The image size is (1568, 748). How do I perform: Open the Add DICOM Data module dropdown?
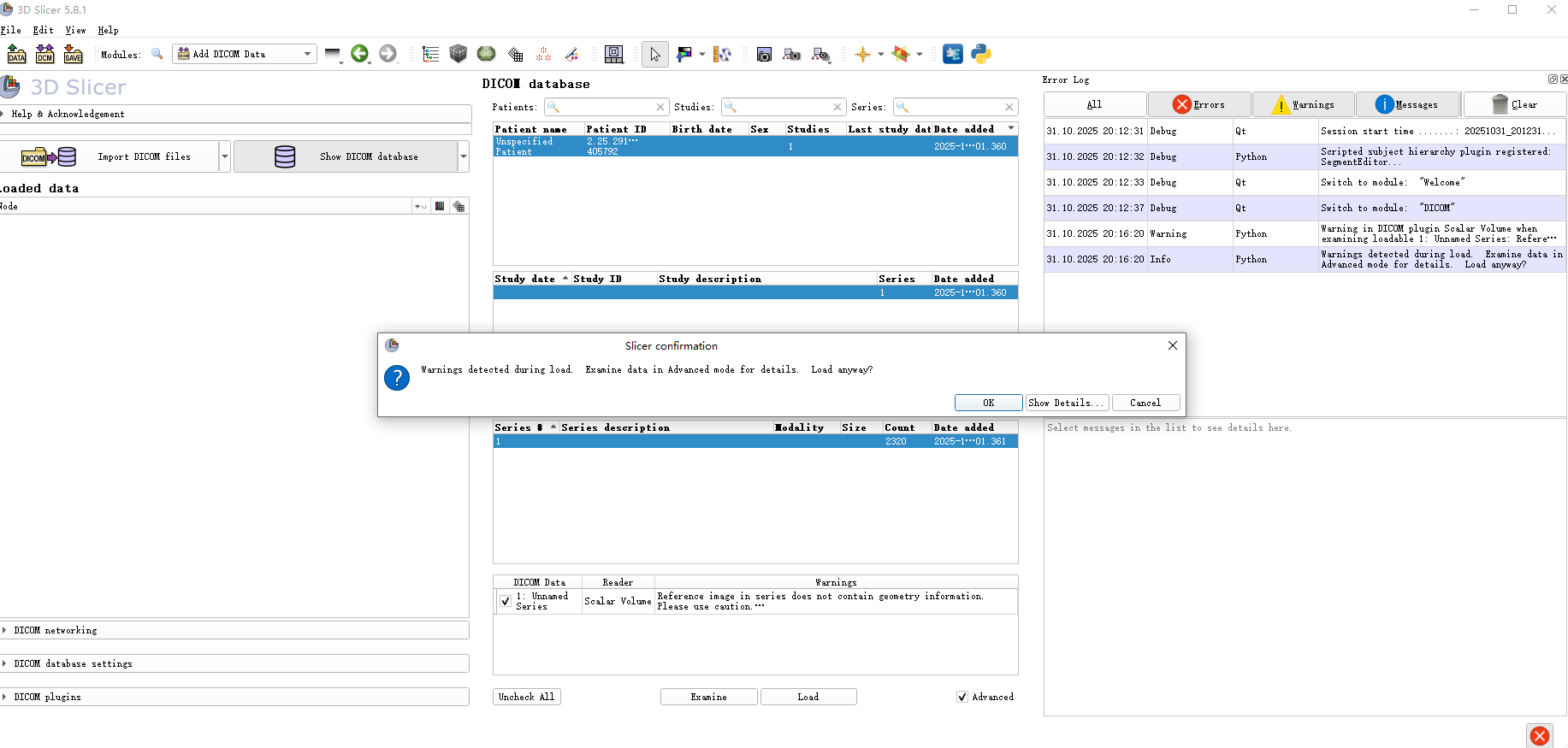click(244, 54)
